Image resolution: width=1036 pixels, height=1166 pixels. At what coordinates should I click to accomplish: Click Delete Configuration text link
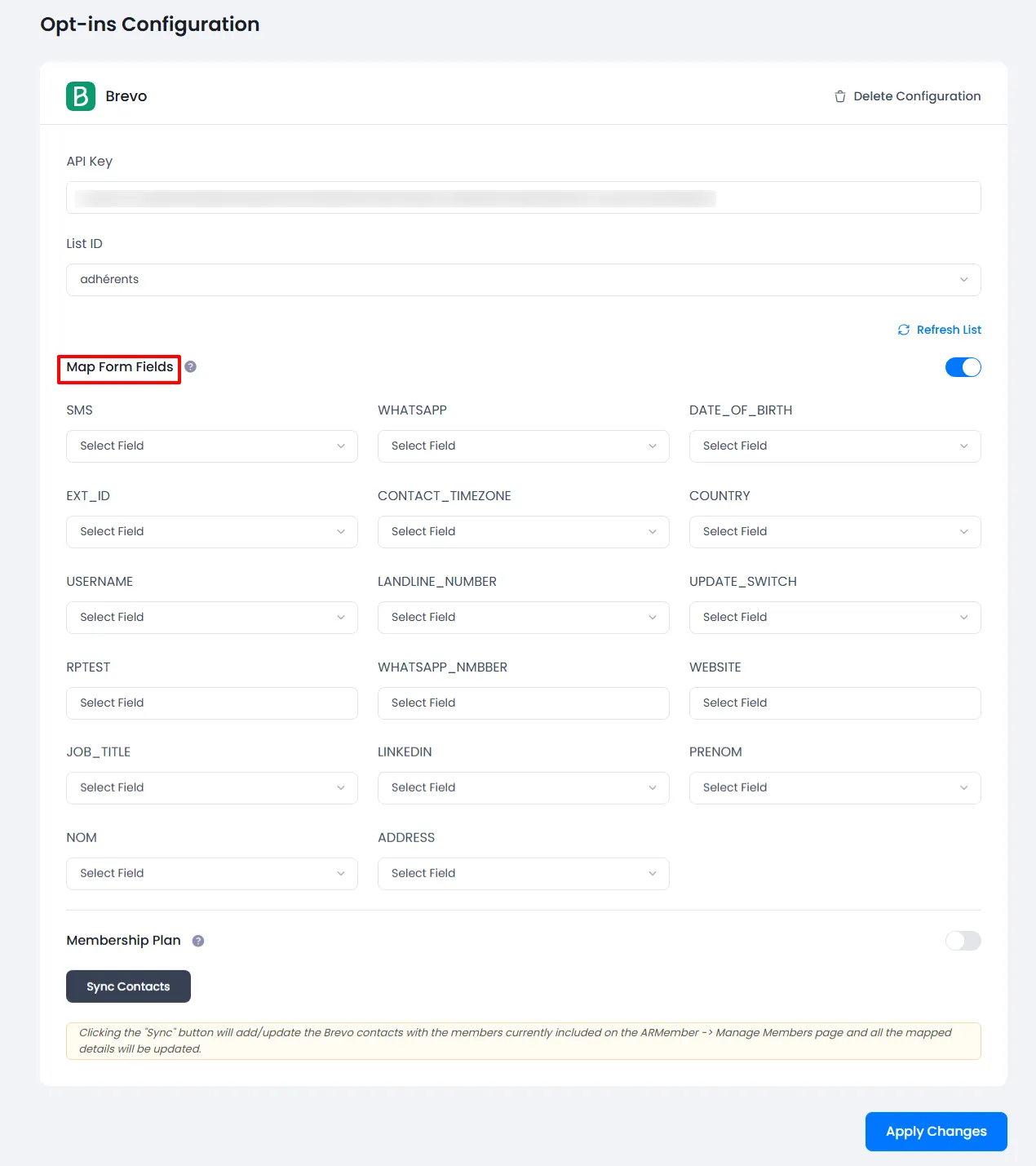(916, 96)
